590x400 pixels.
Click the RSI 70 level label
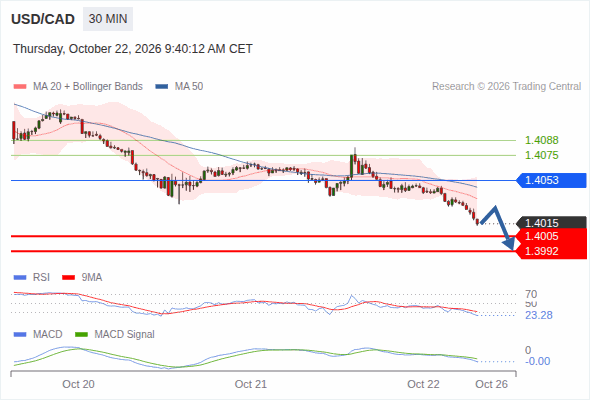pos(531,294)
